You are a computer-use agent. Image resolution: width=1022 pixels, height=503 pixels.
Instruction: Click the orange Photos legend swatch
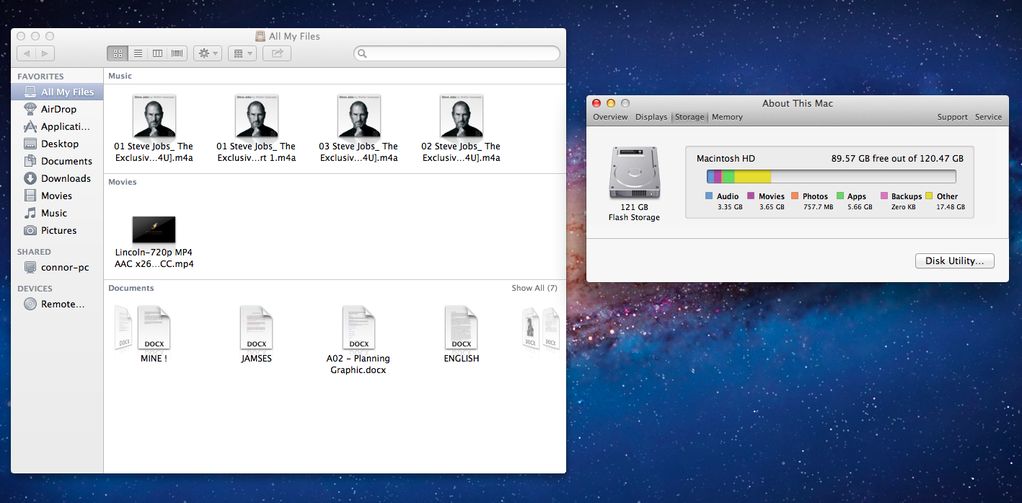tap(795, 196)
